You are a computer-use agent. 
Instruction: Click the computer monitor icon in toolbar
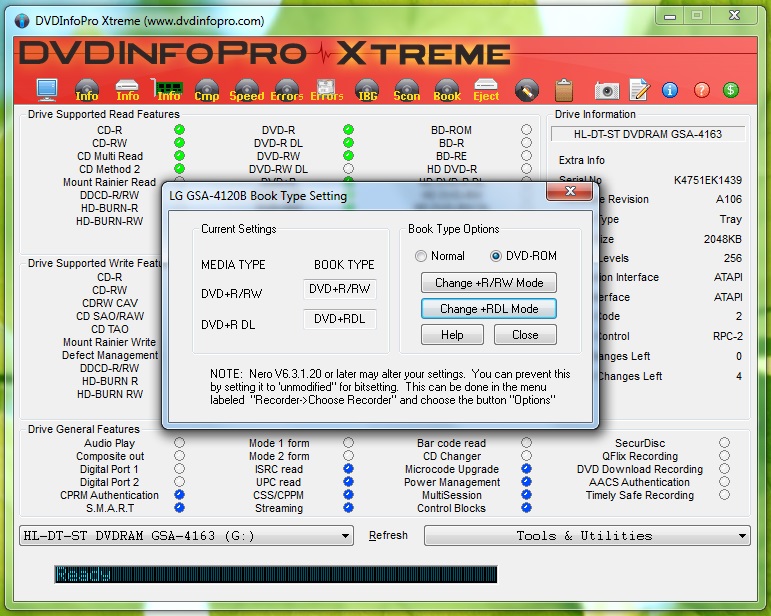(47, 90)
